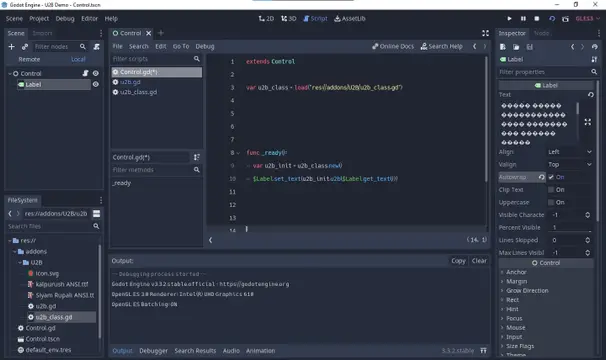Image resolution: width=606 pixels, height=360 pixels.
Task: Fold the _ready function at line 8
Action: 238,153
